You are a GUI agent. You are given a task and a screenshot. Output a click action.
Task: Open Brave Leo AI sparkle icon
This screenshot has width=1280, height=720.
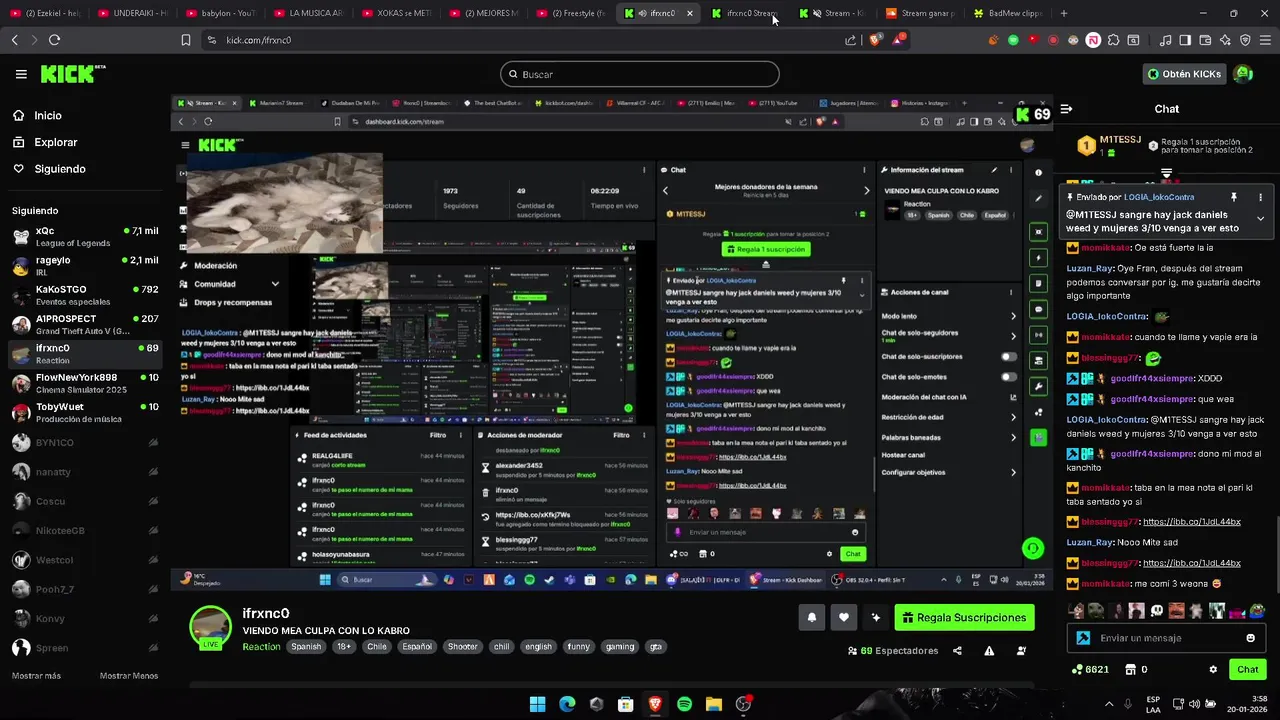point(1225,40)
